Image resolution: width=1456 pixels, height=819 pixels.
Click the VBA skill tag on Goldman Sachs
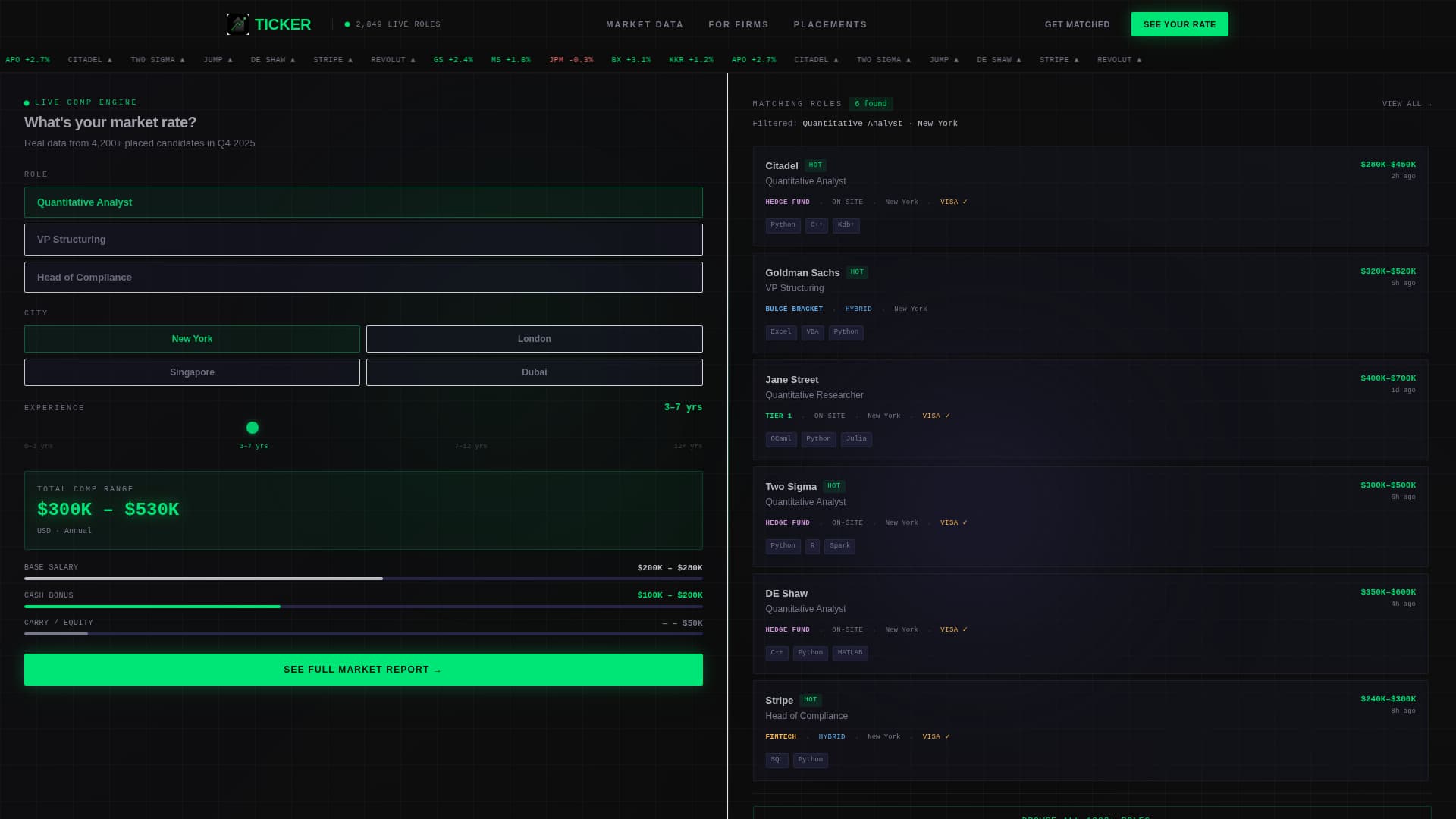coord(812,332)
